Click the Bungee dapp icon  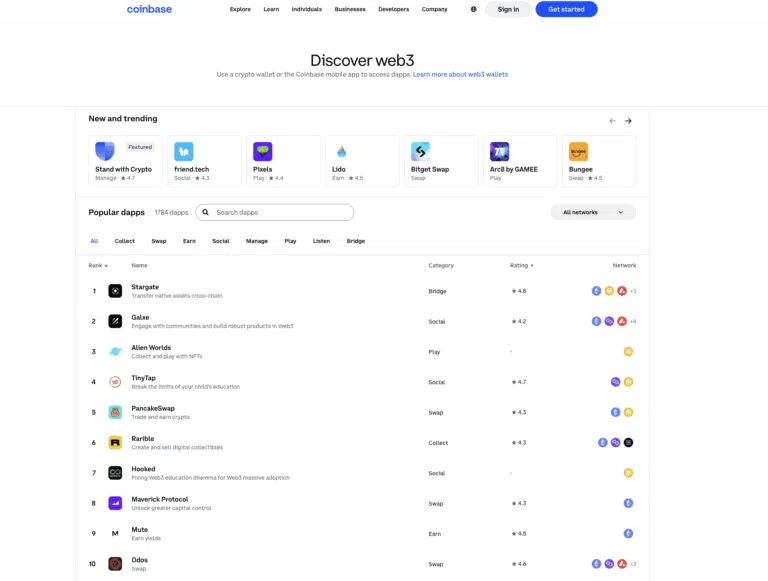[578, 151]
